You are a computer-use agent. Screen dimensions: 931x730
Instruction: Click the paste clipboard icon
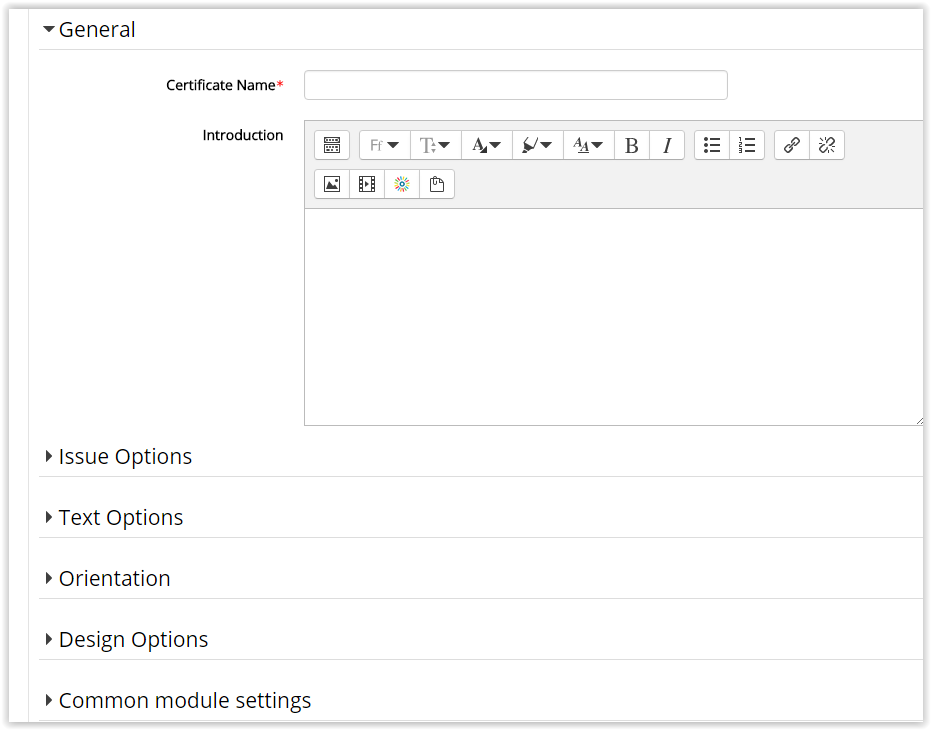(437, 184)
